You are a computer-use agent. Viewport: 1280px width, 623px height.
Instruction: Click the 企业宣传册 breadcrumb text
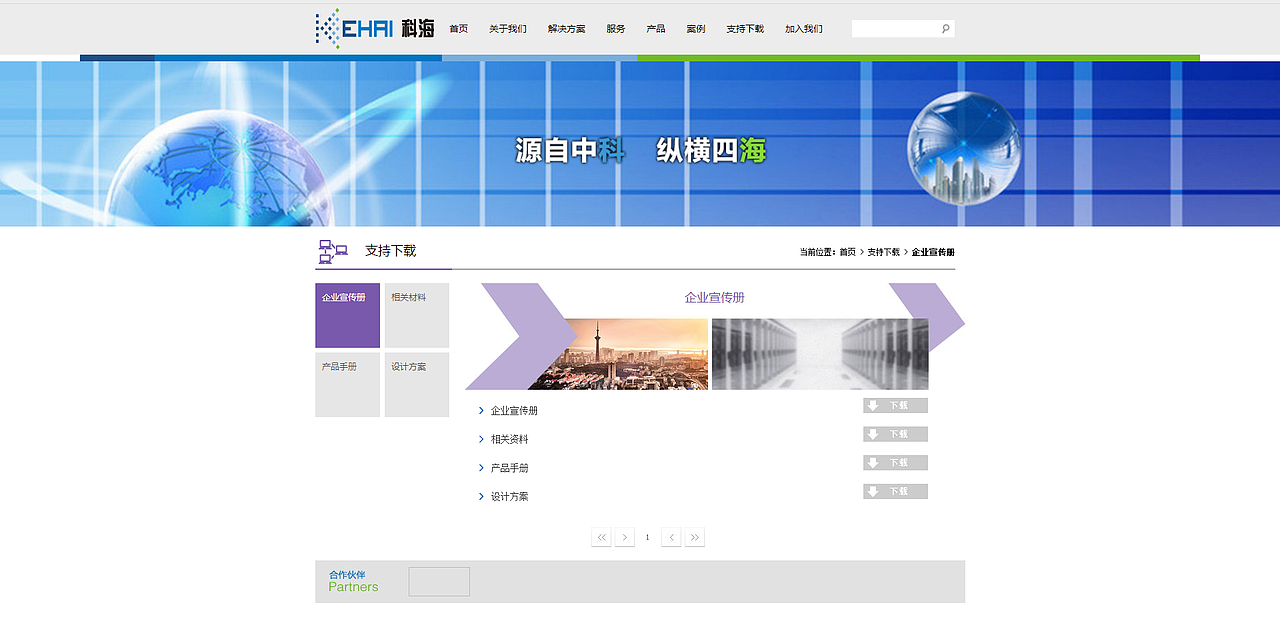coord(933,252)
